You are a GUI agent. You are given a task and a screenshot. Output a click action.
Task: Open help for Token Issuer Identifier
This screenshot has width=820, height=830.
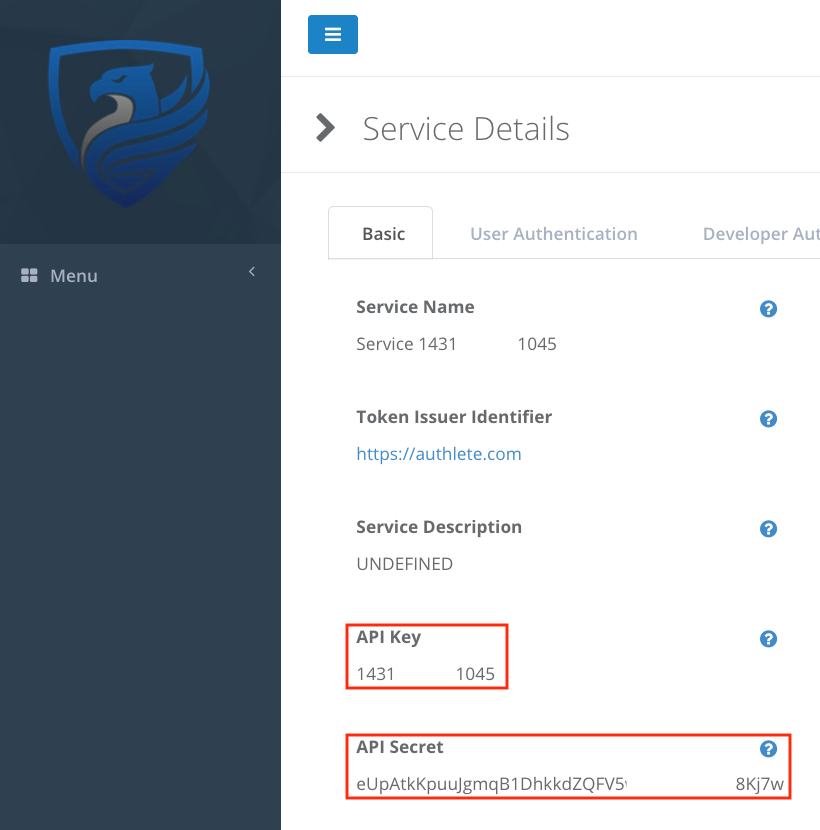[768, 419]
